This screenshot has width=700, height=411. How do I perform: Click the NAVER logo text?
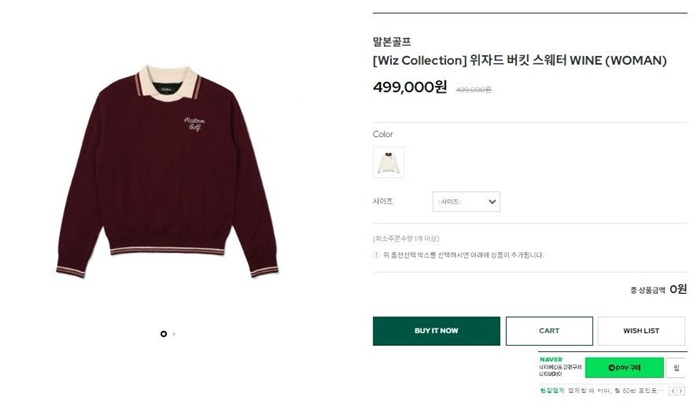(x=550, y=359)
